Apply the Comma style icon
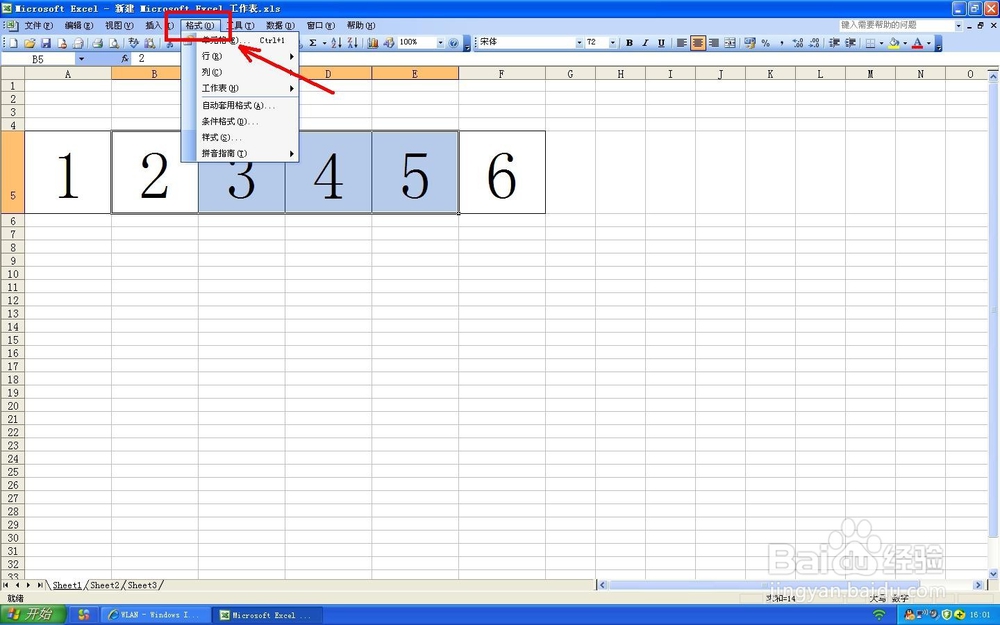Image resolution: width=1000 pixels, height=625 pixels. pyautogui.click(x=781, y=43)
